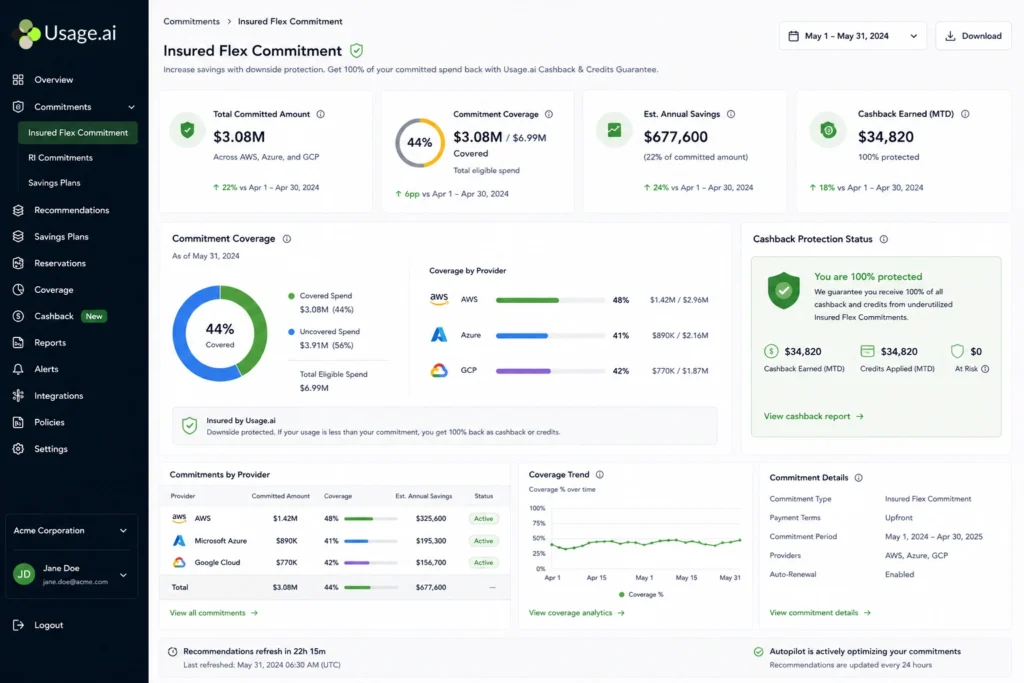
Task: Open the May 1 – May 31, 2024 date dropdown
Action: [x=853, y=36]
